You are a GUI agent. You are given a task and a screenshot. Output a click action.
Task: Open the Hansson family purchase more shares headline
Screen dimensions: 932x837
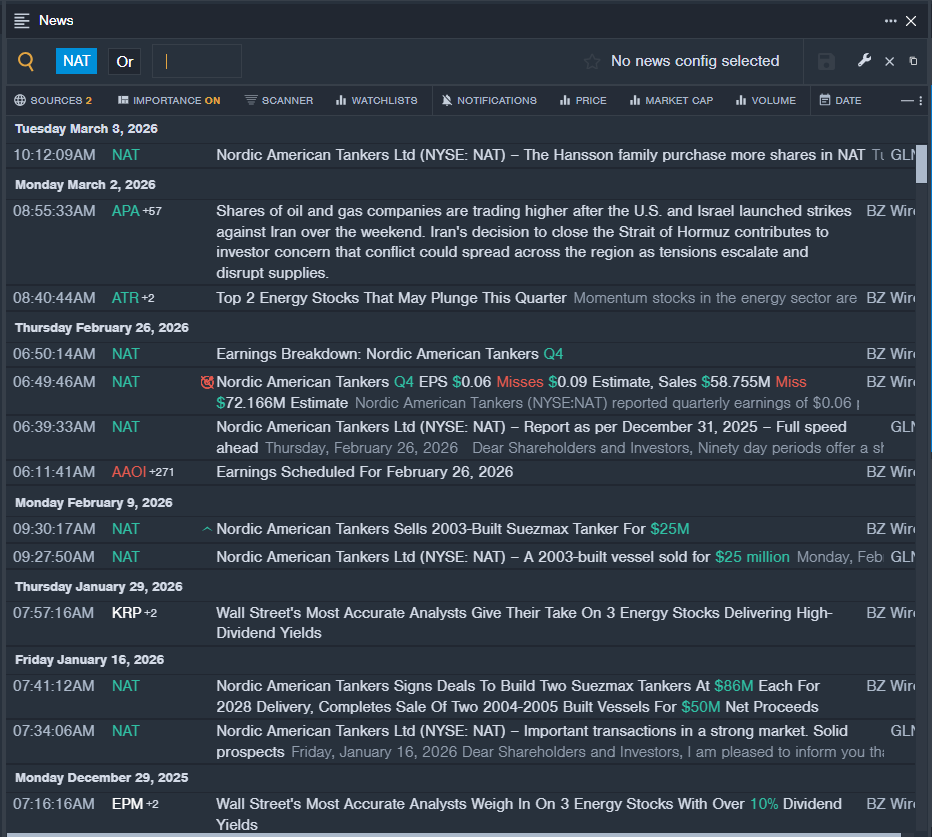[540, 155]
